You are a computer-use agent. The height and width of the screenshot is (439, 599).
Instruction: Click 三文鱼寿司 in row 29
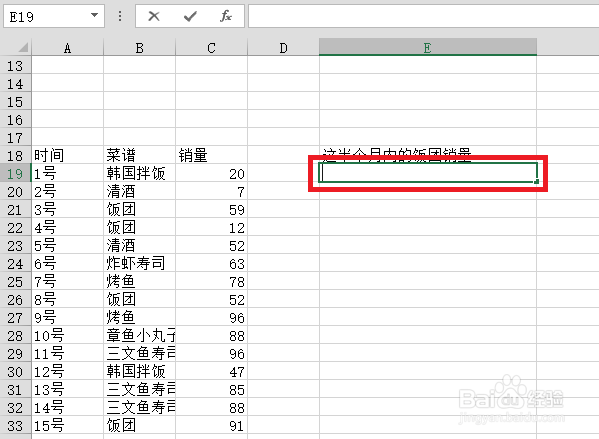pyautogui.click(x=139, y=353)
